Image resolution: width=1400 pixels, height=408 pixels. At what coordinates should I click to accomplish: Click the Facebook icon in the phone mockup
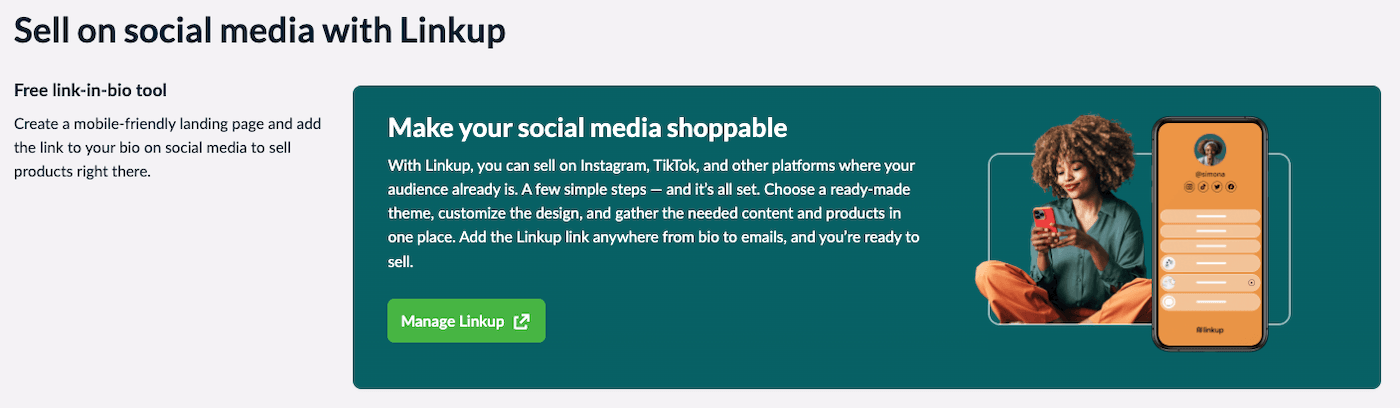coord(1231,187)
